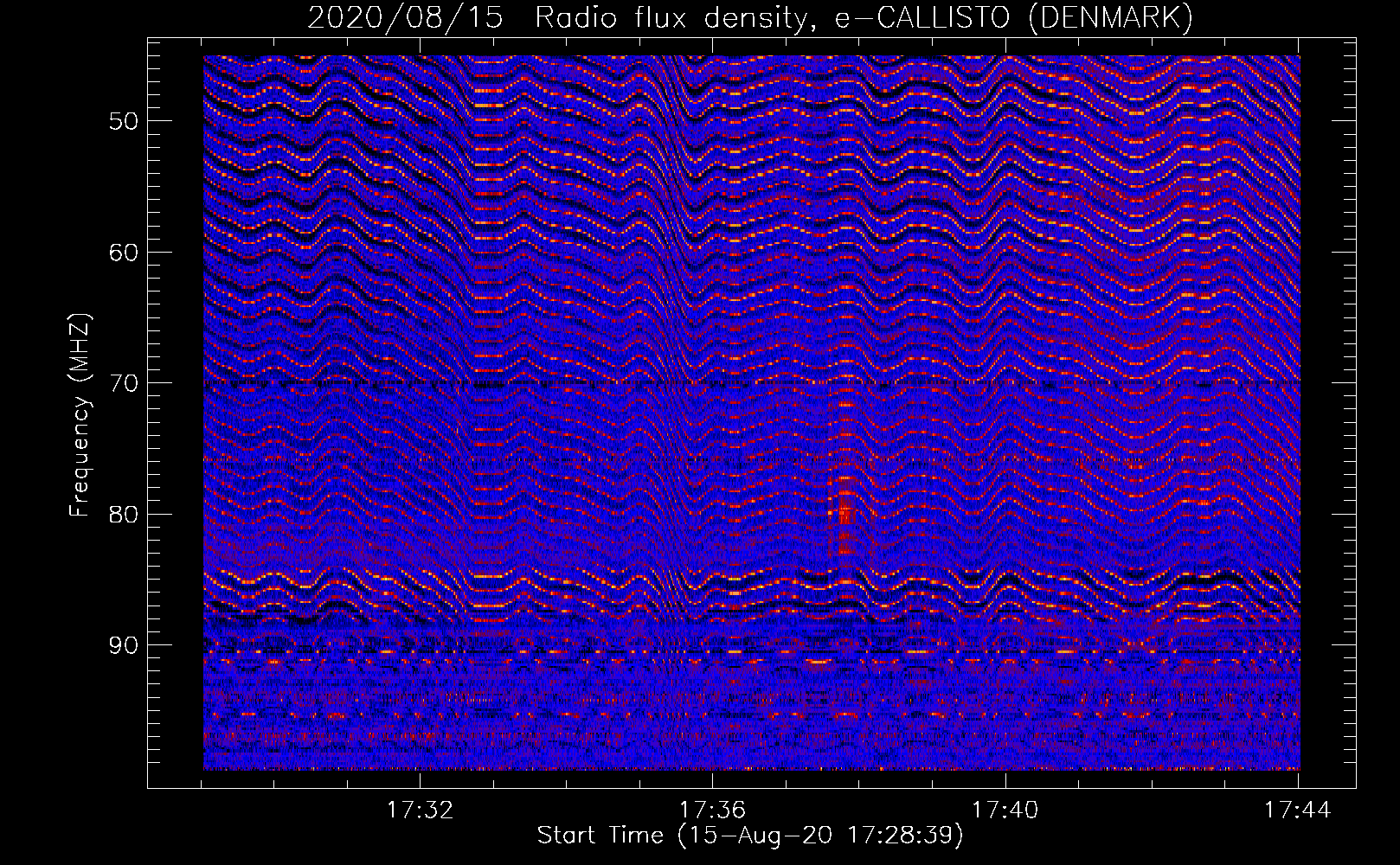Click the 17:44 time tick label
The image size is (1400, 865).
(1297, 811)
